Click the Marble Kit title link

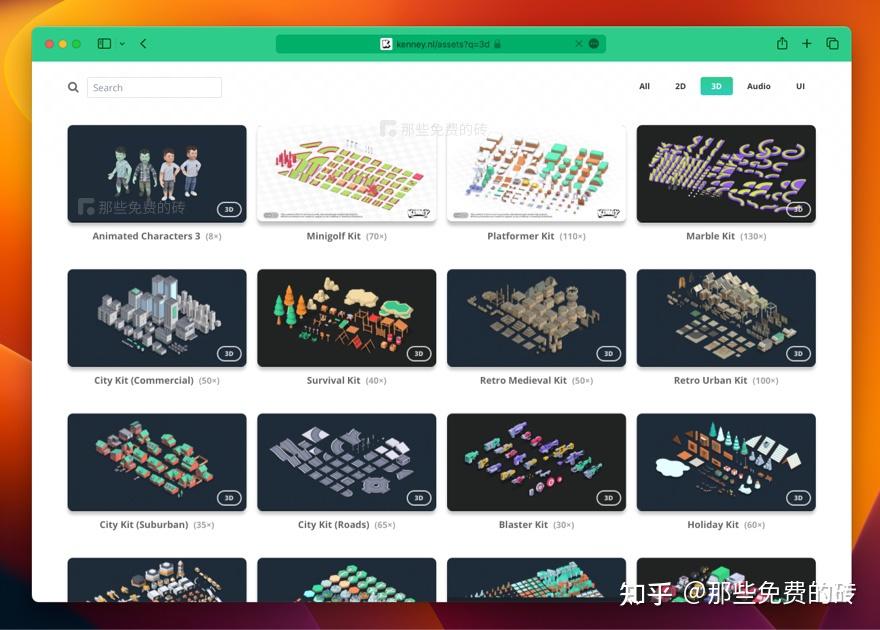[x=710, y=236]
